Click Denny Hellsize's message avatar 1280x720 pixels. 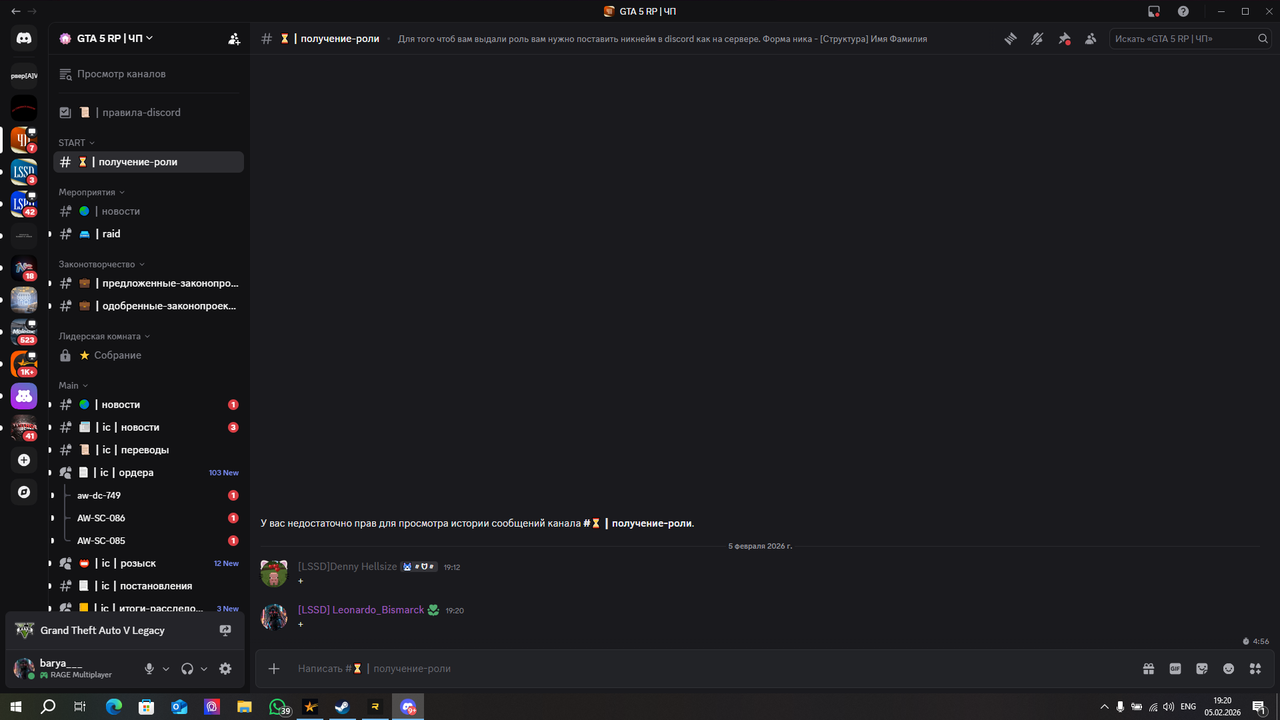click(x=274, y=574)
